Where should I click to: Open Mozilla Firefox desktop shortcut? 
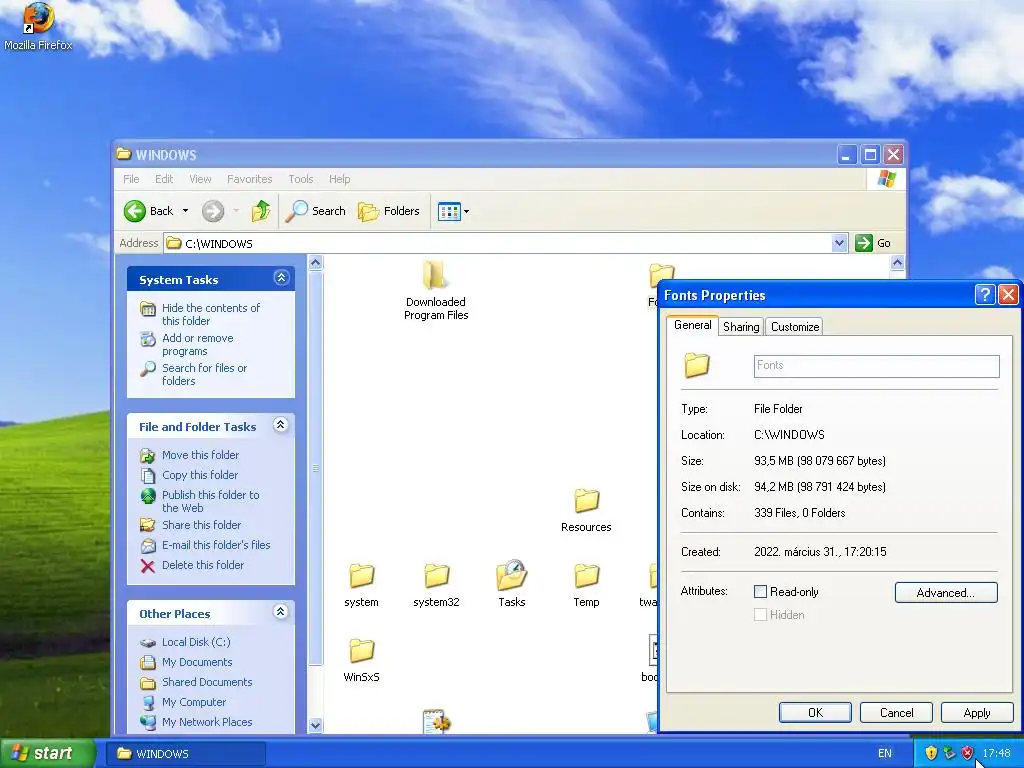38,27
